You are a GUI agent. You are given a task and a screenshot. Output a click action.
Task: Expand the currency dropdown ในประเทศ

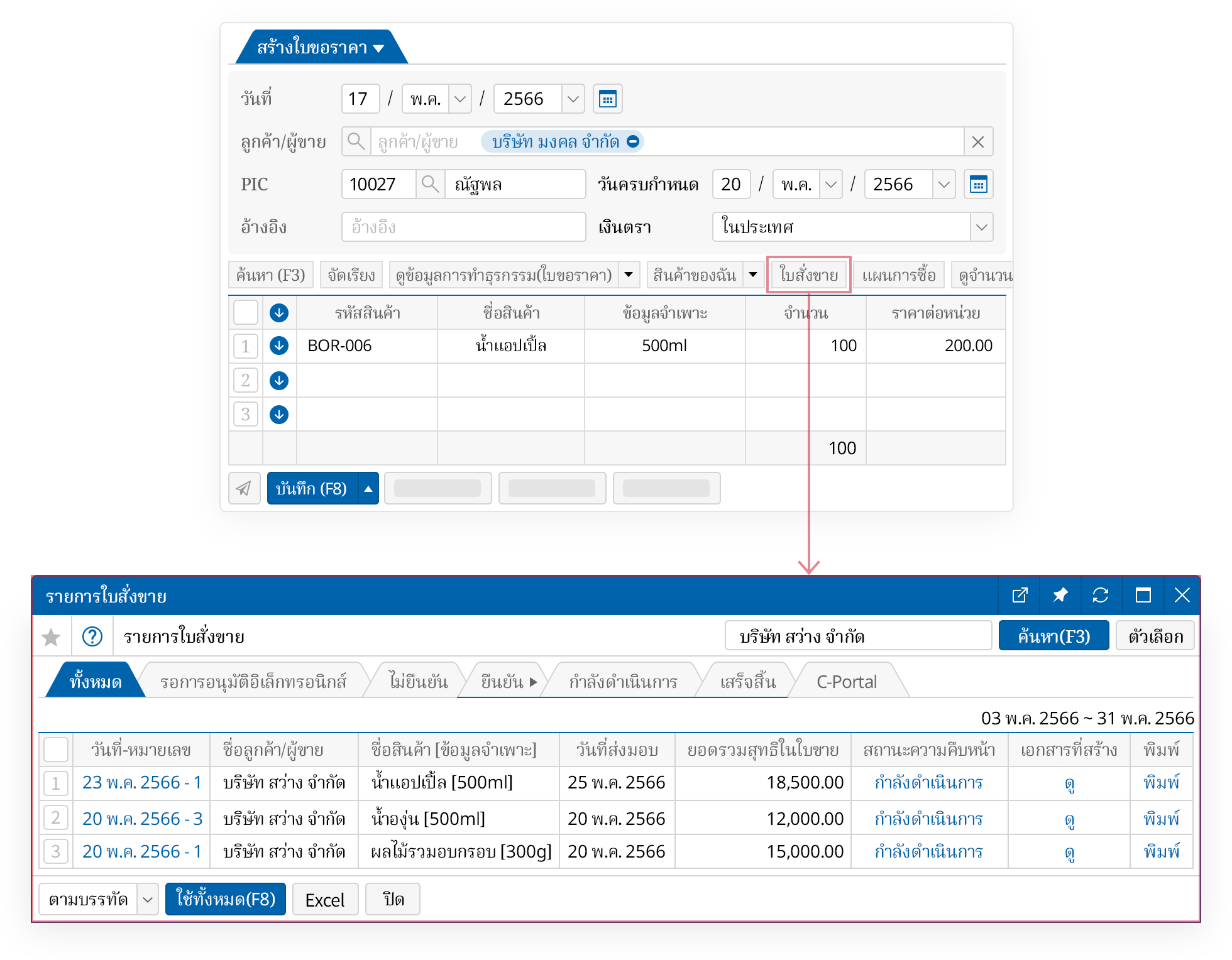coord(981,227)
